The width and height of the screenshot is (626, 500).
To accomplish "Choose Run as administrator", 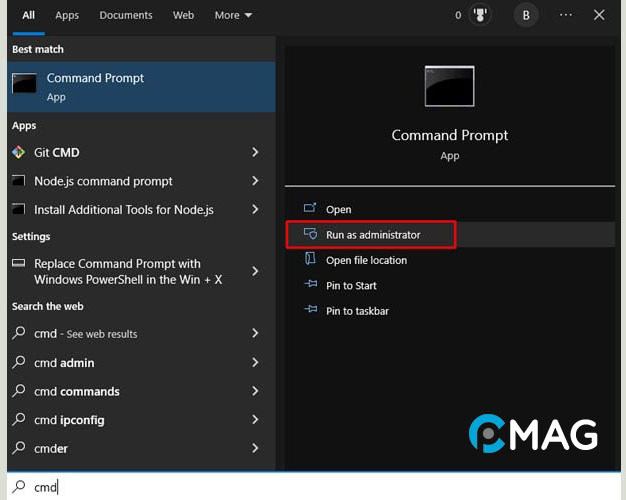I will coord(373,235).
